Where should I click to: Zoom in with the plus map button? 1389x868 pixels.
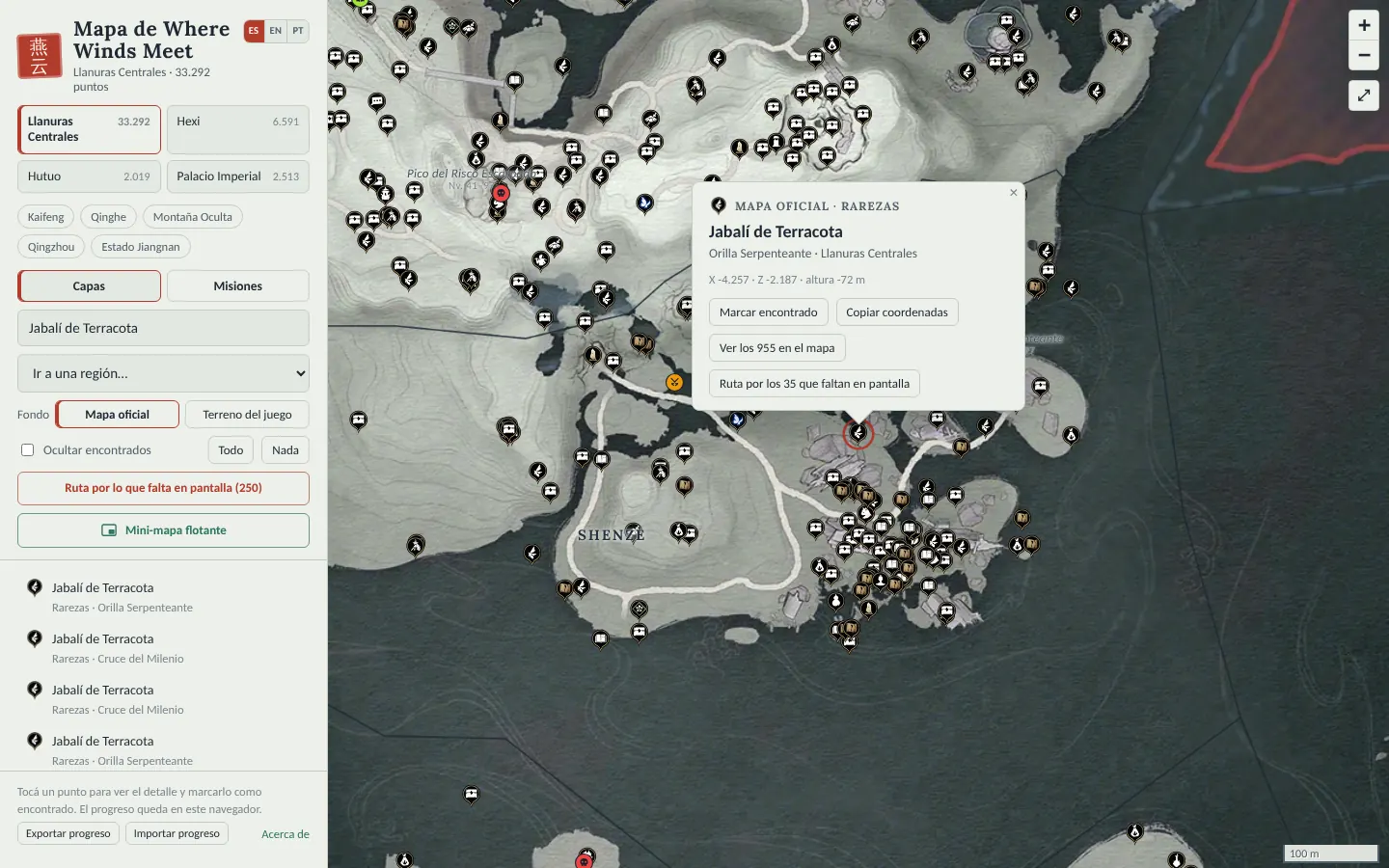coord(1364,26)
